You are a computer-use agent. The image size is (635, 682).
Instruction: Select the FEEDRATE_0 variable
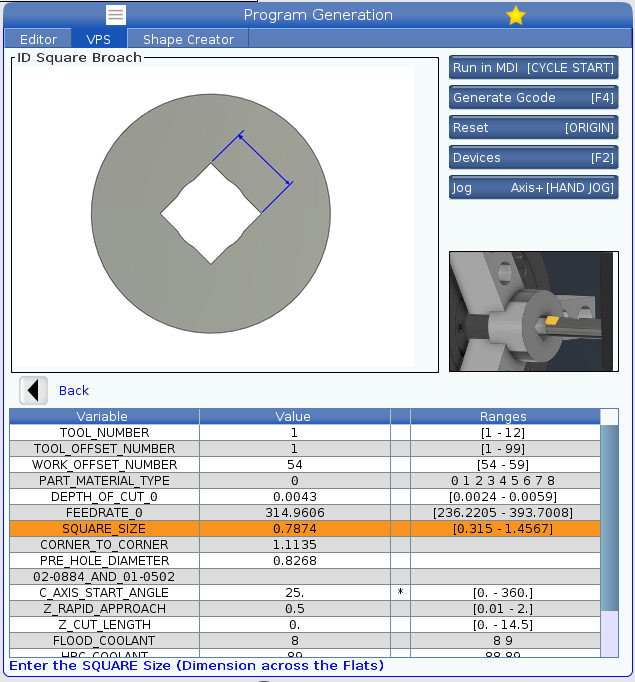click(104, 513)
